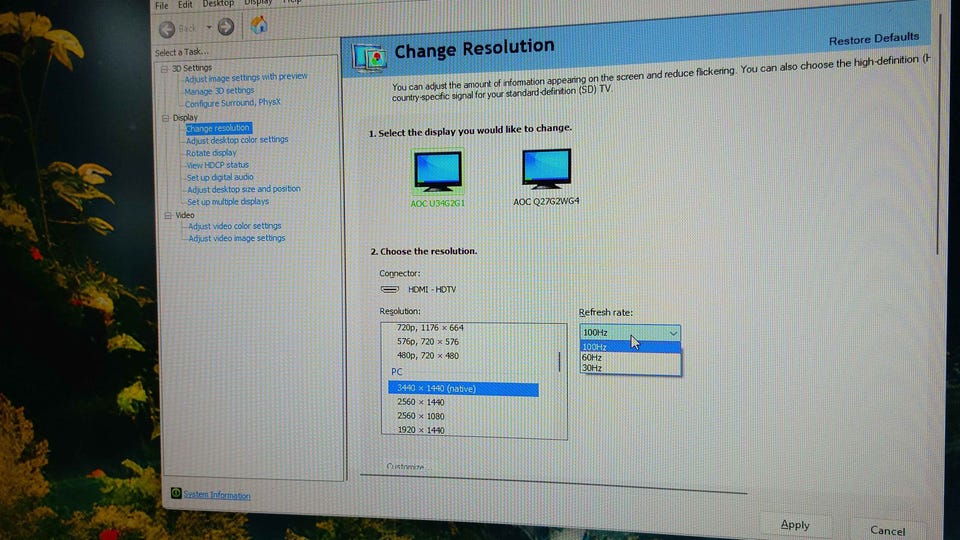Select 1920 × 1440 resolution
This screenshot has width=960, height=540.
pyautogui.click(x=421, y=430)
